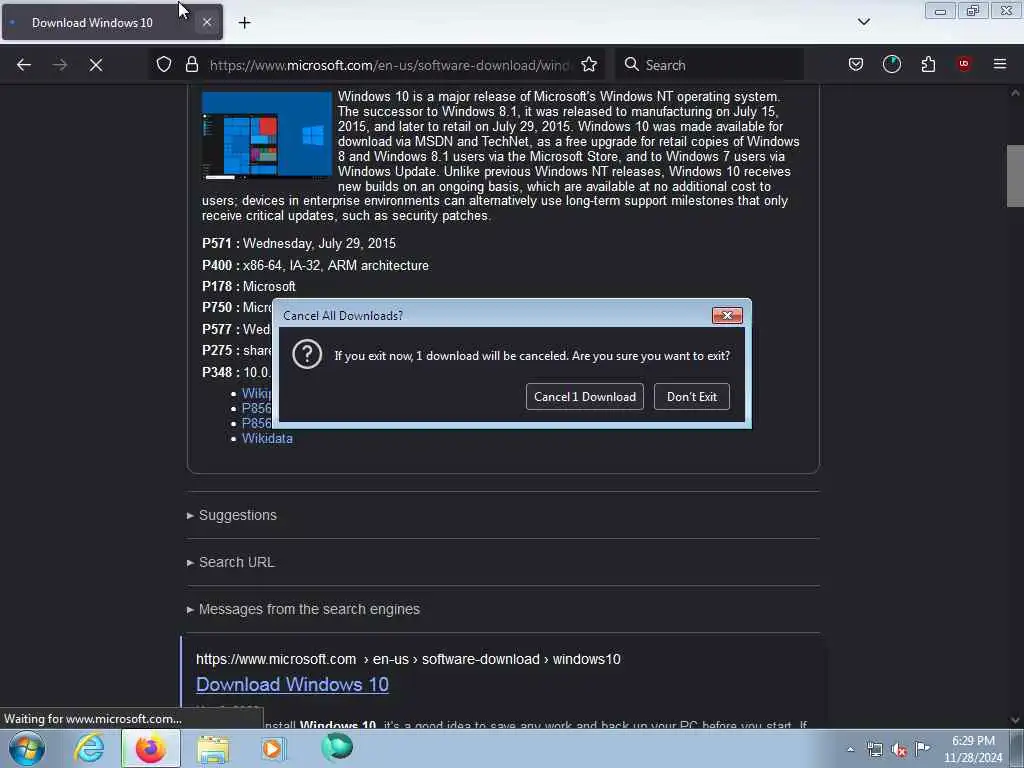Open the Action Center flag icon
Screen dimensions: 1024x768
pyautogui.click(x=922, y=749)
